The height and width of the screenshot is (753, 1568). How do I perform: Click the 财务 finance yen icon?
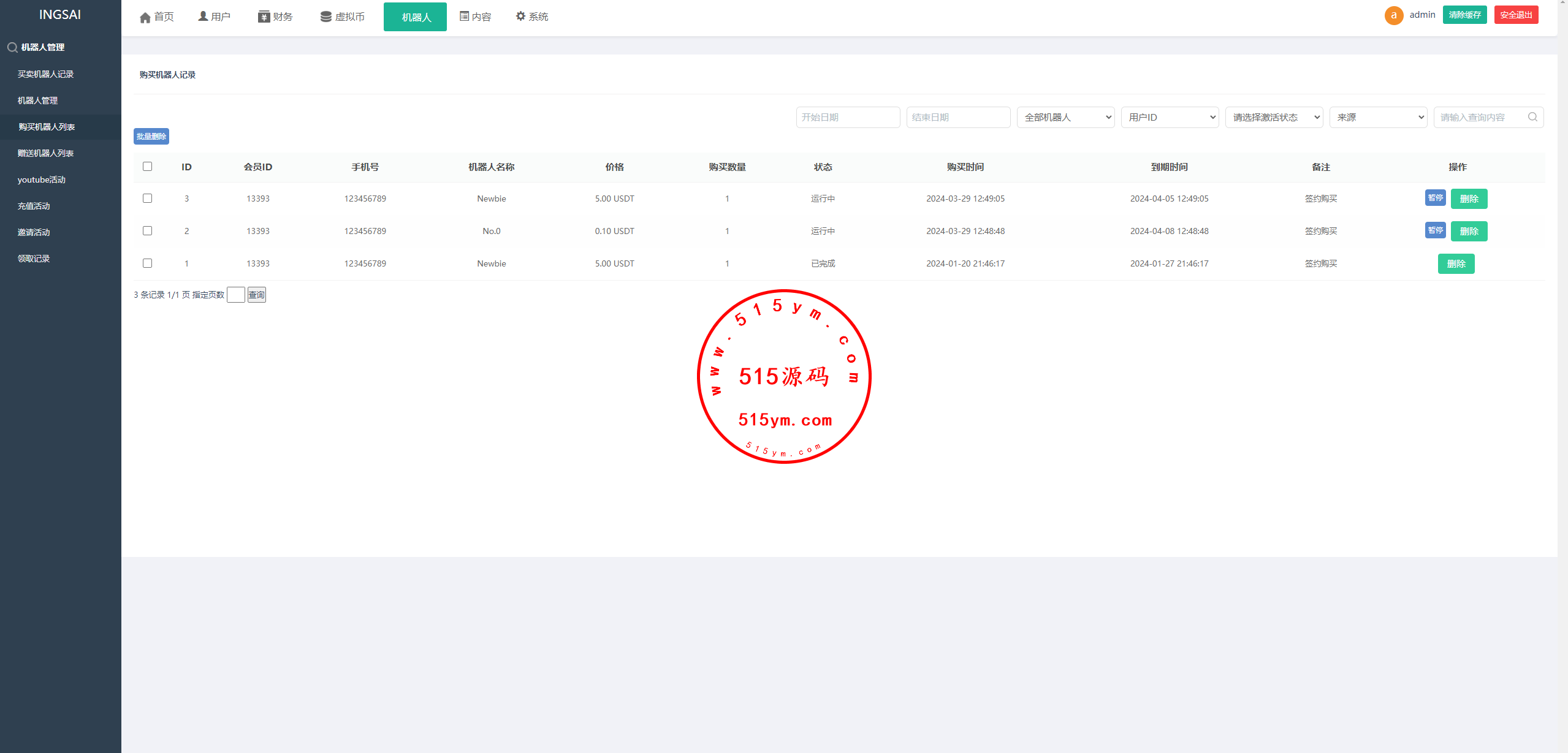pos(264,17)
